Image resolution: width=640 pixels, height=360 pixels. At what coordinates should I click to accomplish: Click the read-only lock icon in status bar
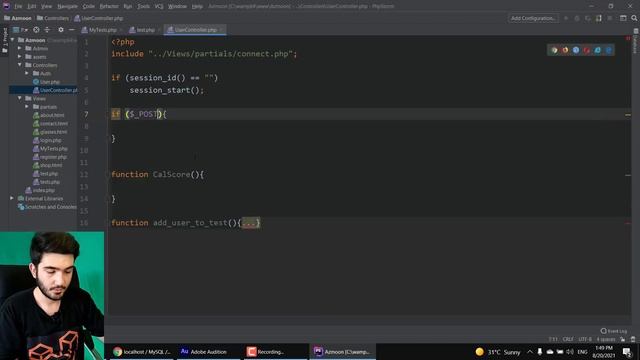click(x=623, y=339)
